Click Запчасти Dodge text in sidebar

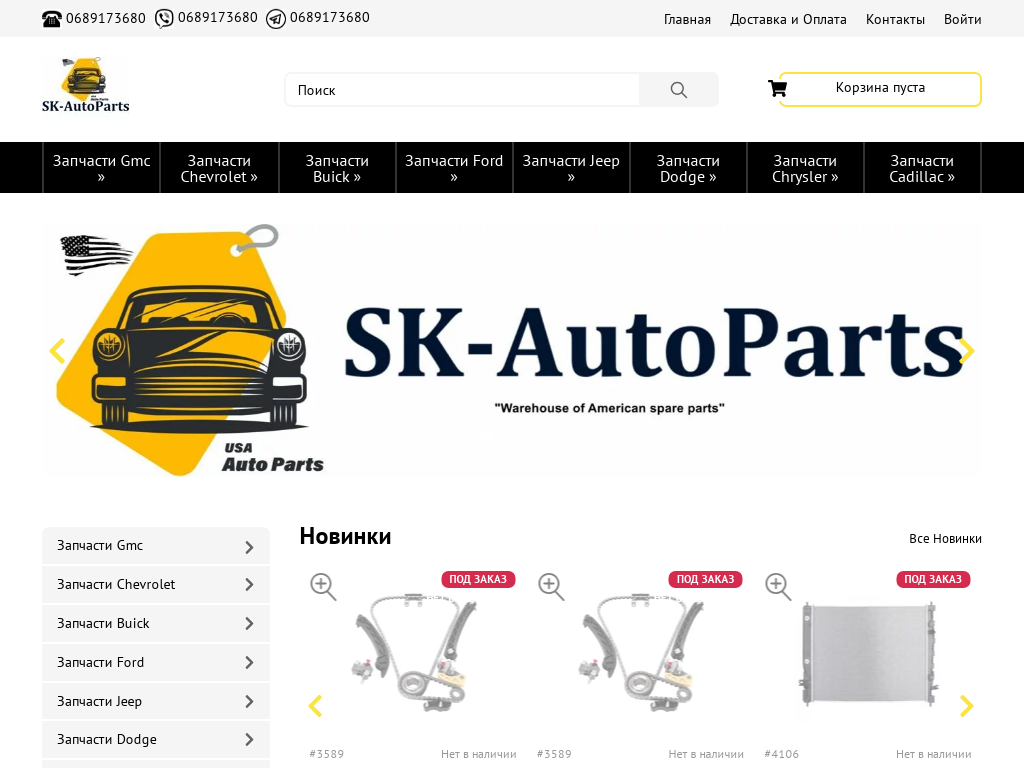[107, 740]
